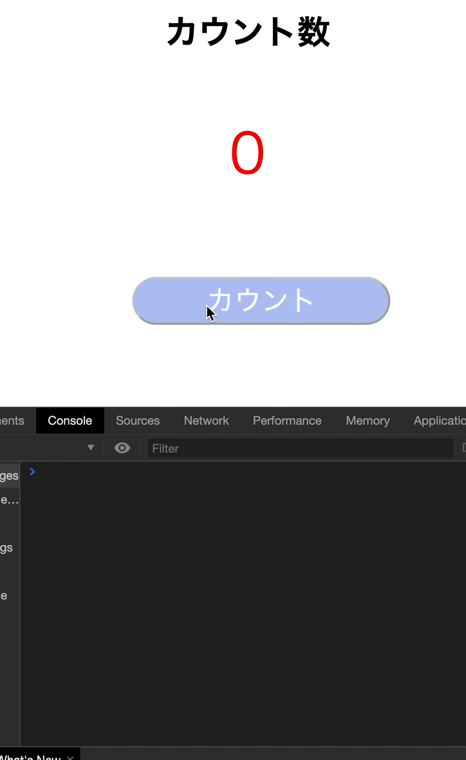Open the Performance tab
The height and width of the screenshot is (760, 466).
287,421
